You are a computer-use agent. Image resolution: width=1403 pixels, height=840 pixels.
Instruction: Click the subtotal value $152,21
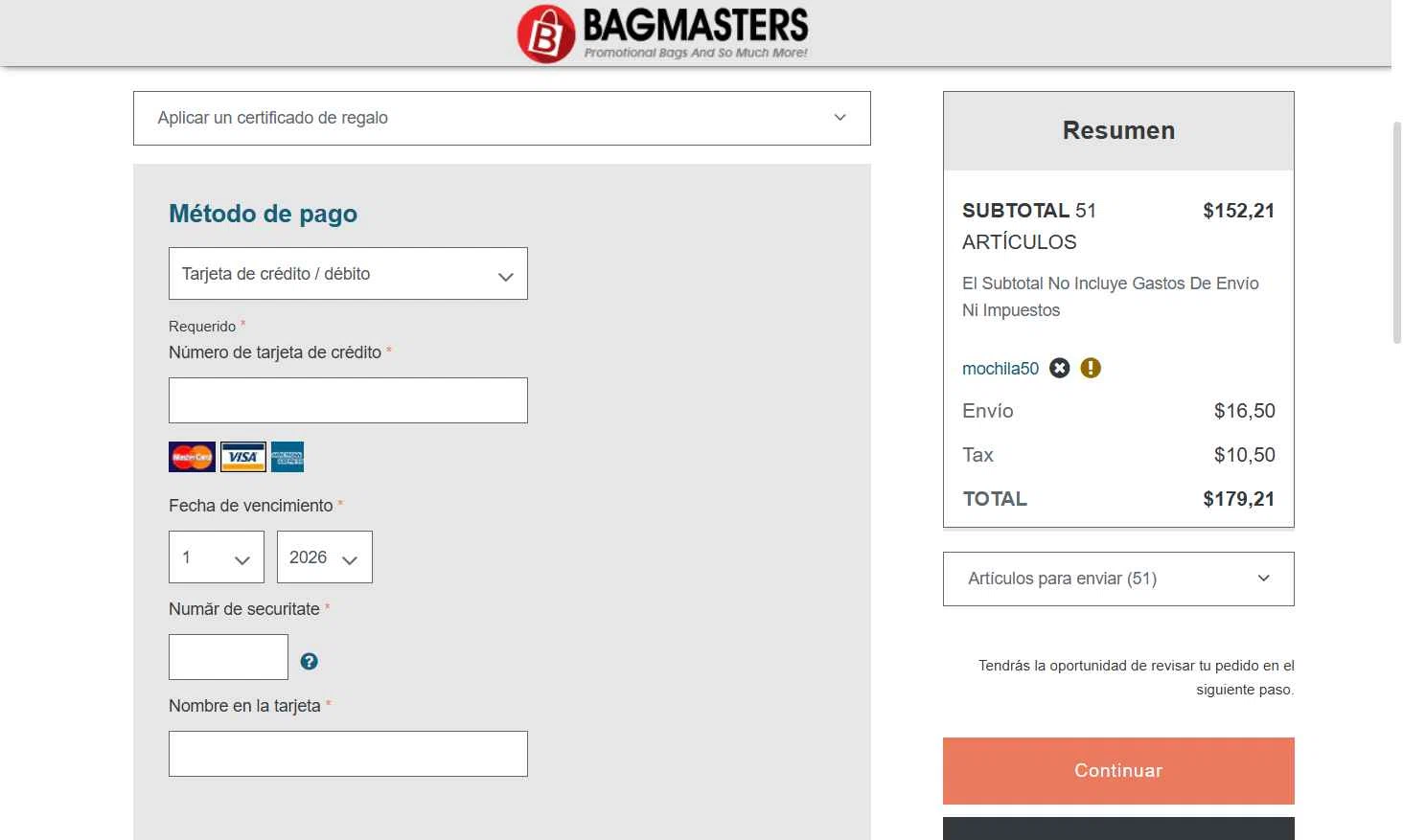1238,211
